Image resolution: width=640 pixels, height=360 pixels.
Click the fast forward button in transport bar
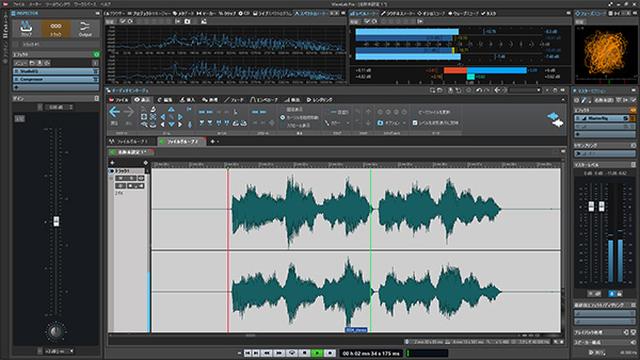[x=279, y=353]
